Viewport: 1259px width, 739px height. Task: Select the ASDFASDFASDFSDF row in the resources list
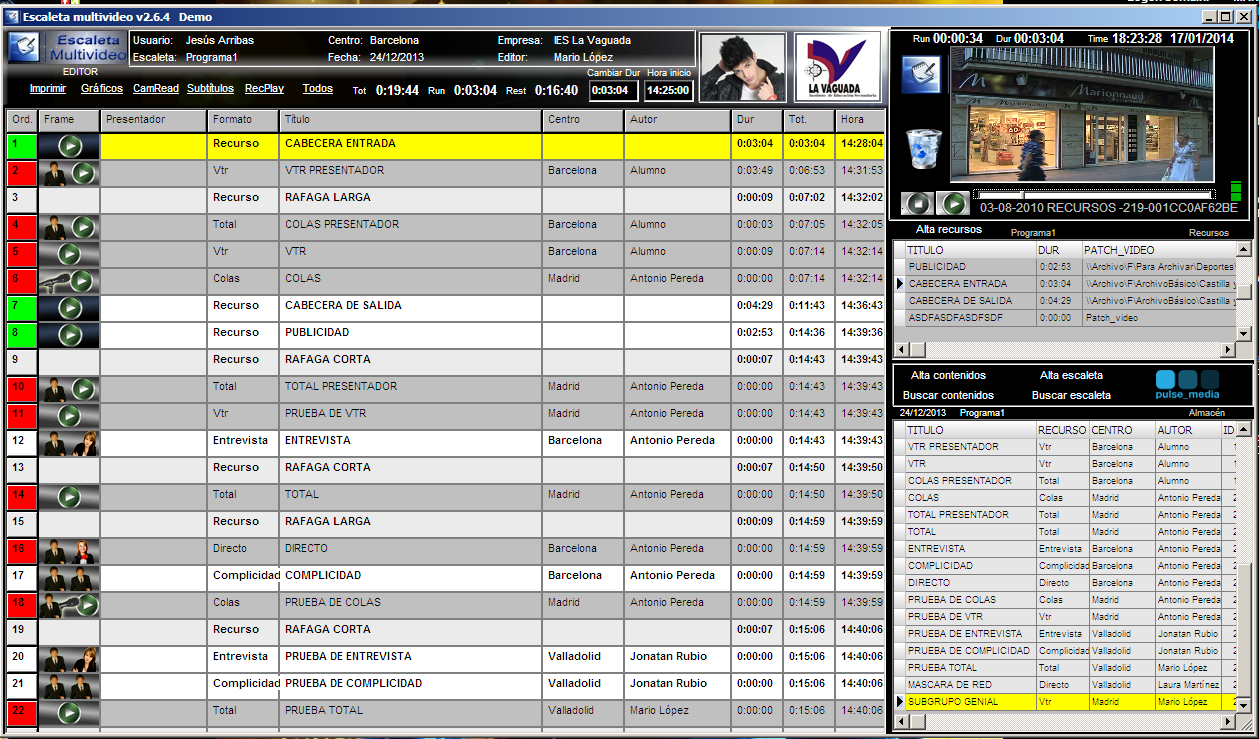coord(1069,318)
